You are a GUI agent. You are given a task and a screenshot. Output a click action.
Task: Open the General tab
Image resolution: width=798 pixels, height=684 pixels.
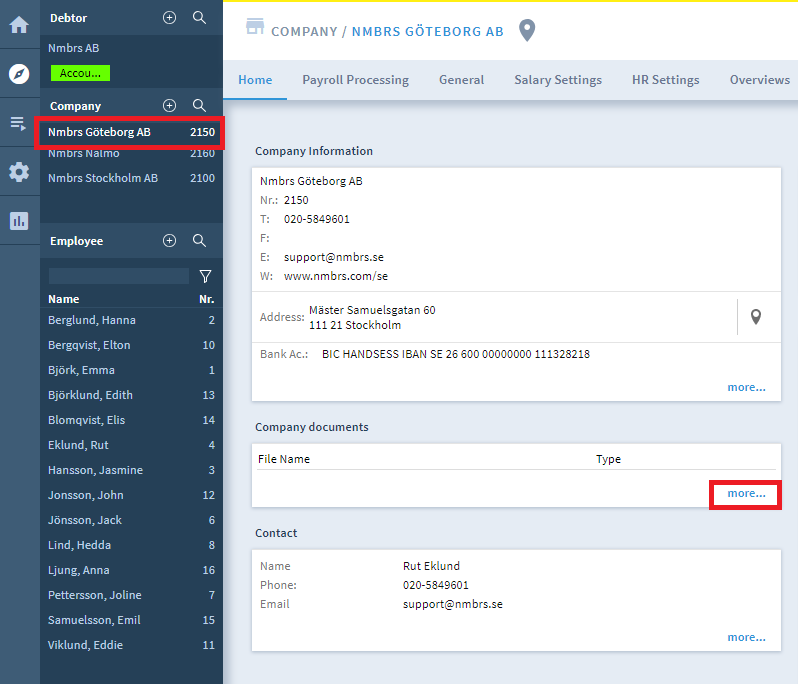pos(462,80)
